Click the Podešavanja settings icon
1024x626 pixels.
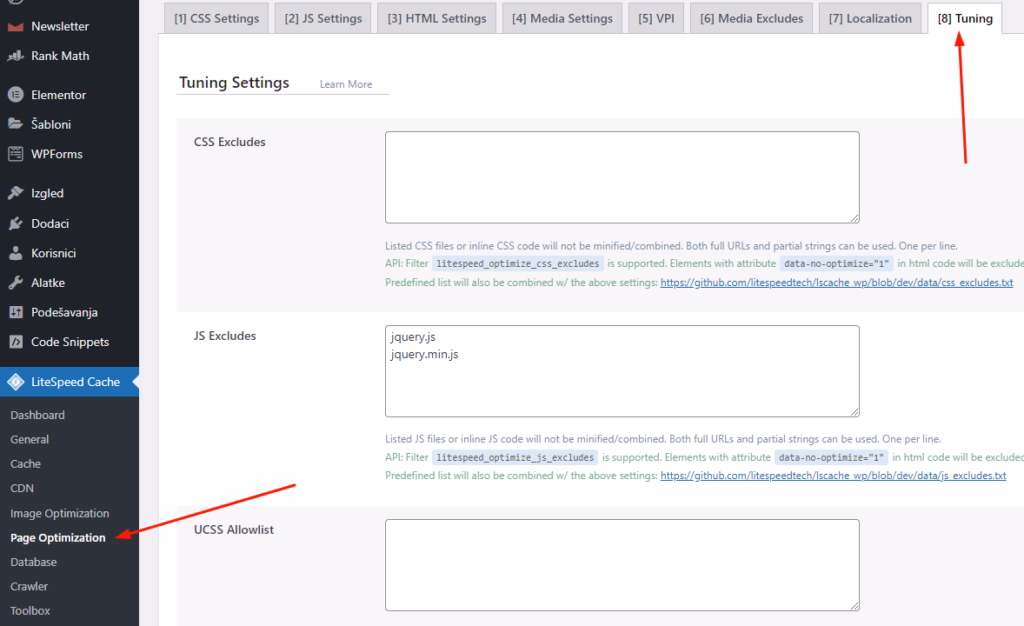(16, 312)
